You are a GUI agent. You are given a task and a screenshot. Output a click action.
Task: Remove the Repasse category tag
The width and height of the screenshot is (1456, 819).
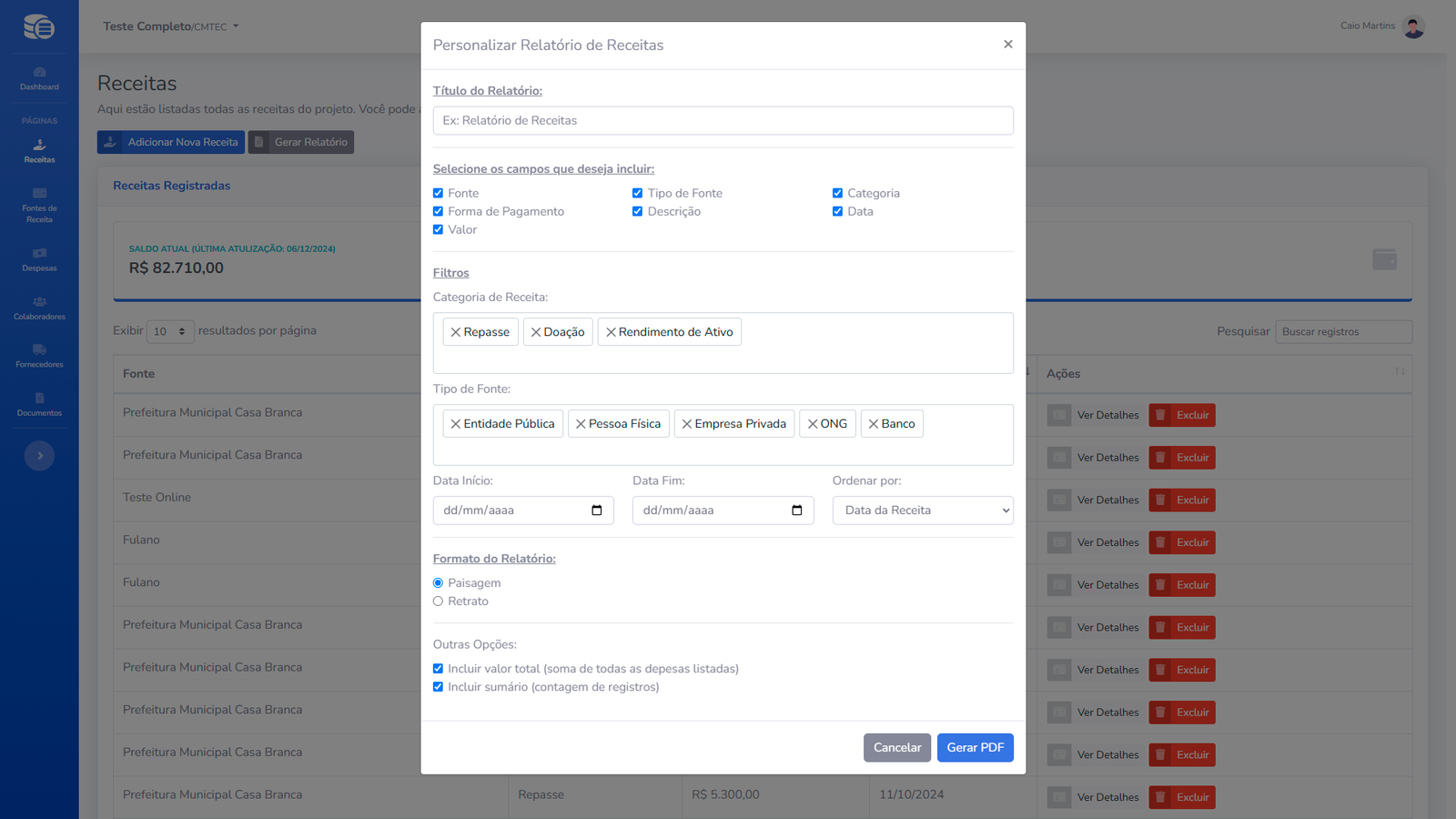coord(455,332)
